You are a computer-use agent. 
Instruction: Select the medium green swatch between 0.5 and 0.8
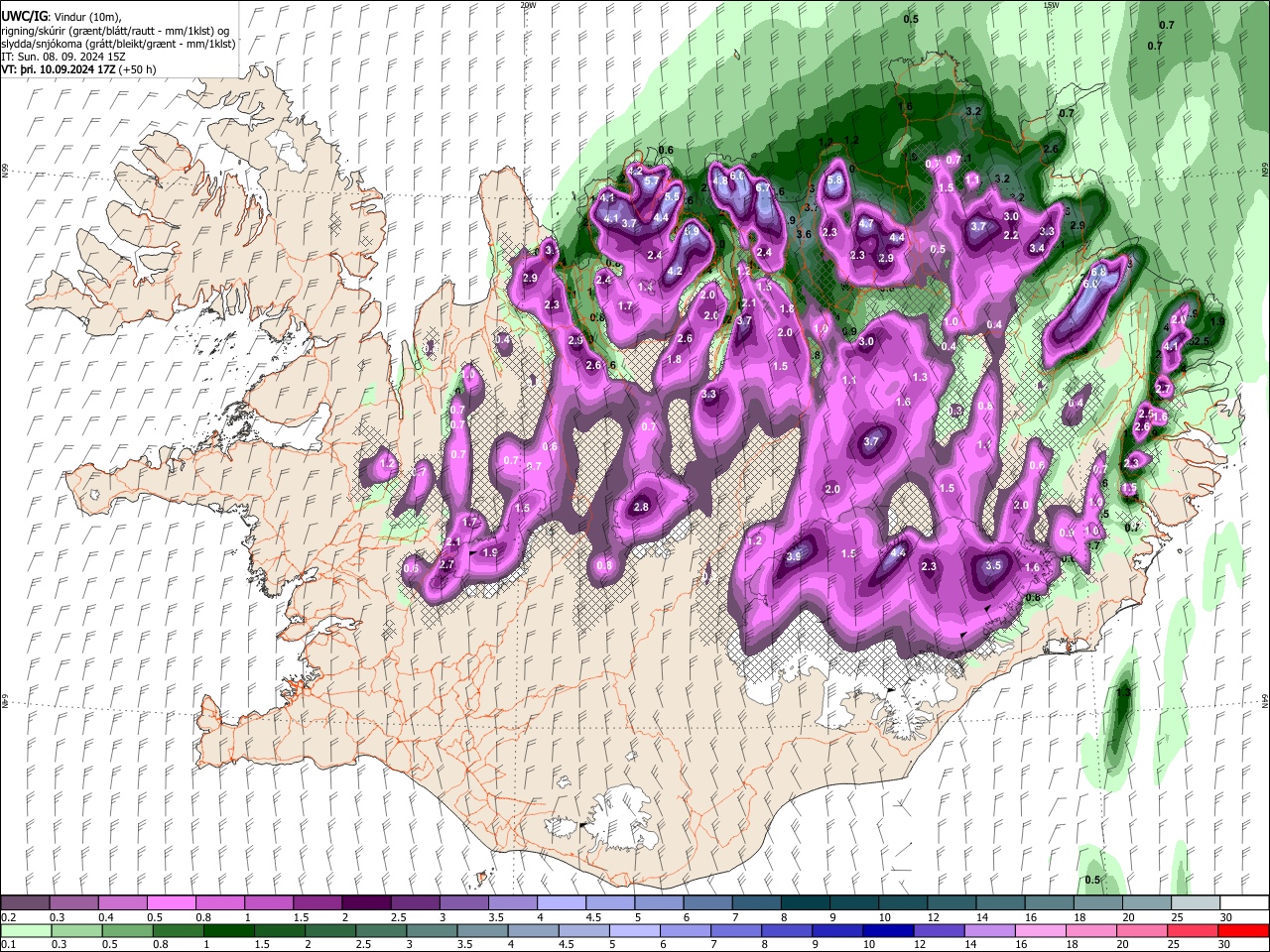click(127, 930)
